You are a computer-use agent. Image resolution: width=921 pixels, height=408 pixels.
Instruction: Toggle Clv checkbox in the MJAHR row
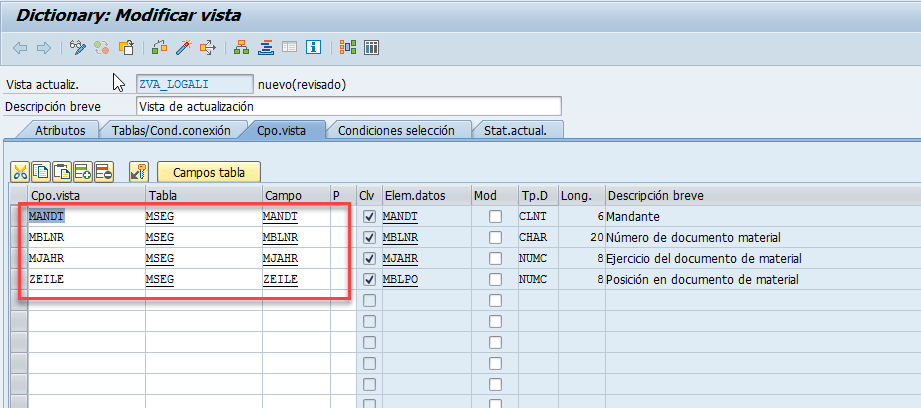(x=369, y=258)
